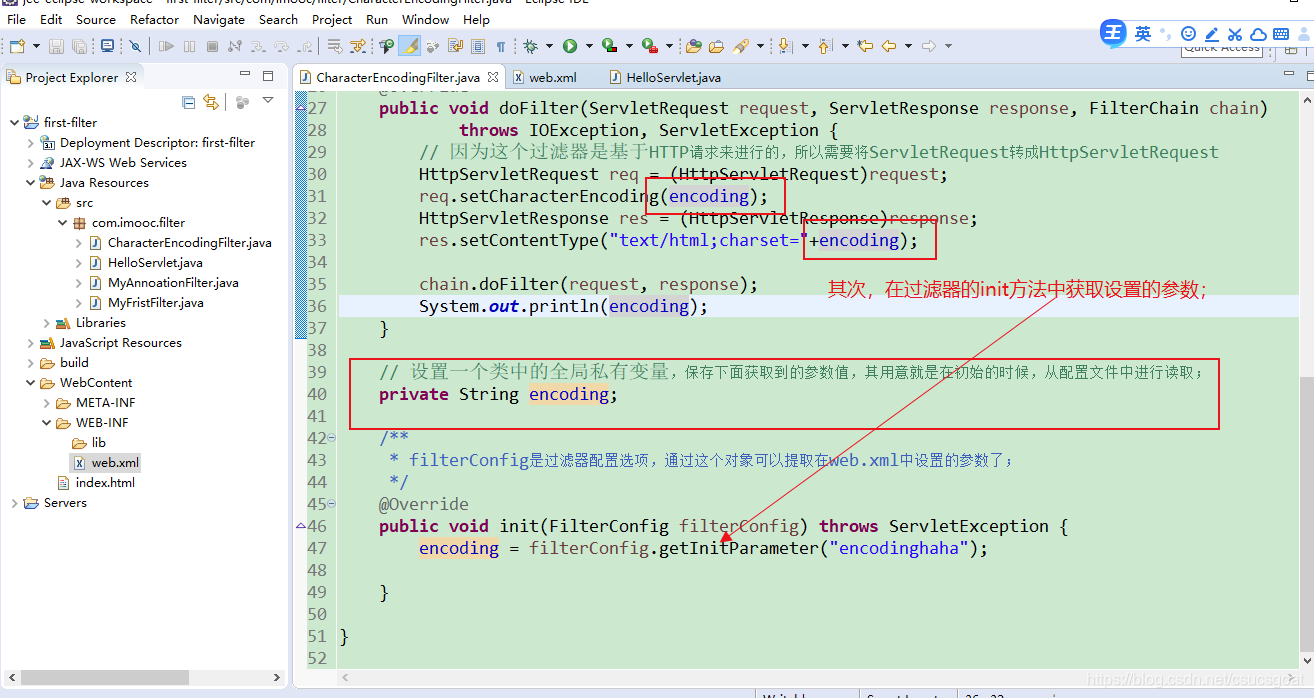The height and width of the screenshot is (698, 1314).
Task: Open the terminal console toolbar icon
Action: [107, 46]
